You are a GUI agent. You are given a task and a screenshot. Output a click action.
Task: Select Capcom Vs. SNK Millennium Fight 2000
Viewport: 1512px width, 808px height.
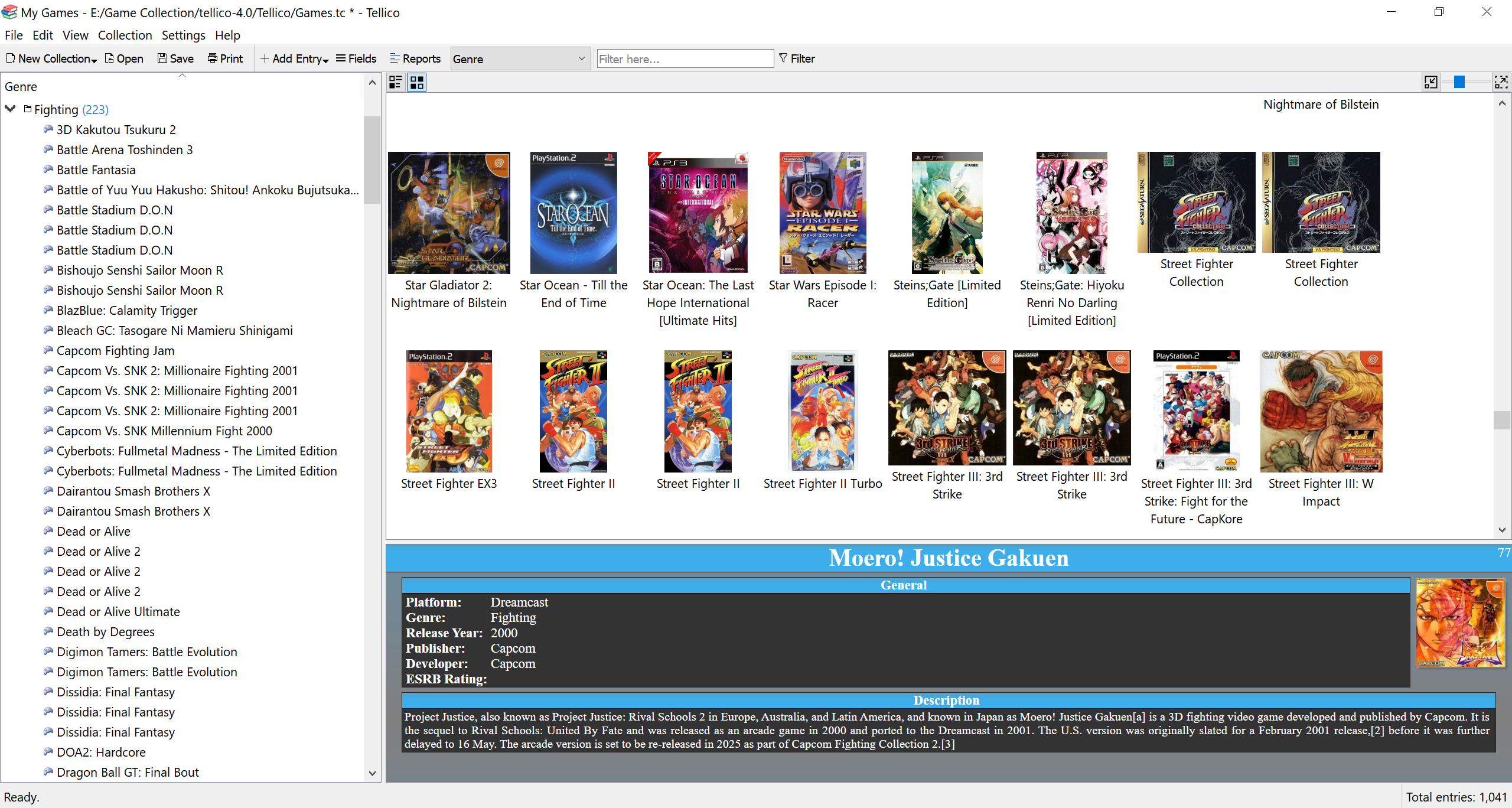point(164,431)
